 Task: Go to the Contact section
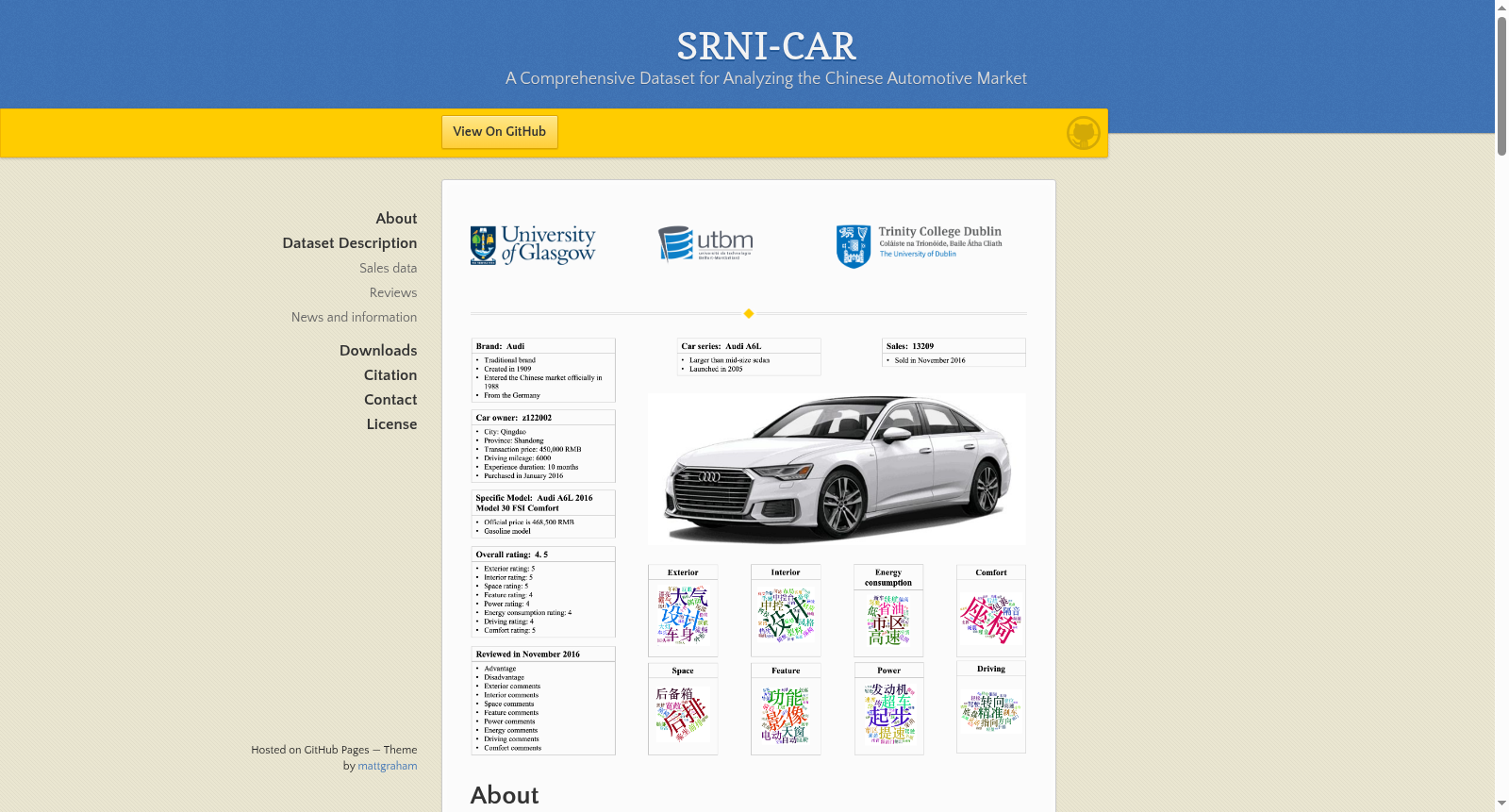[390, 400]
